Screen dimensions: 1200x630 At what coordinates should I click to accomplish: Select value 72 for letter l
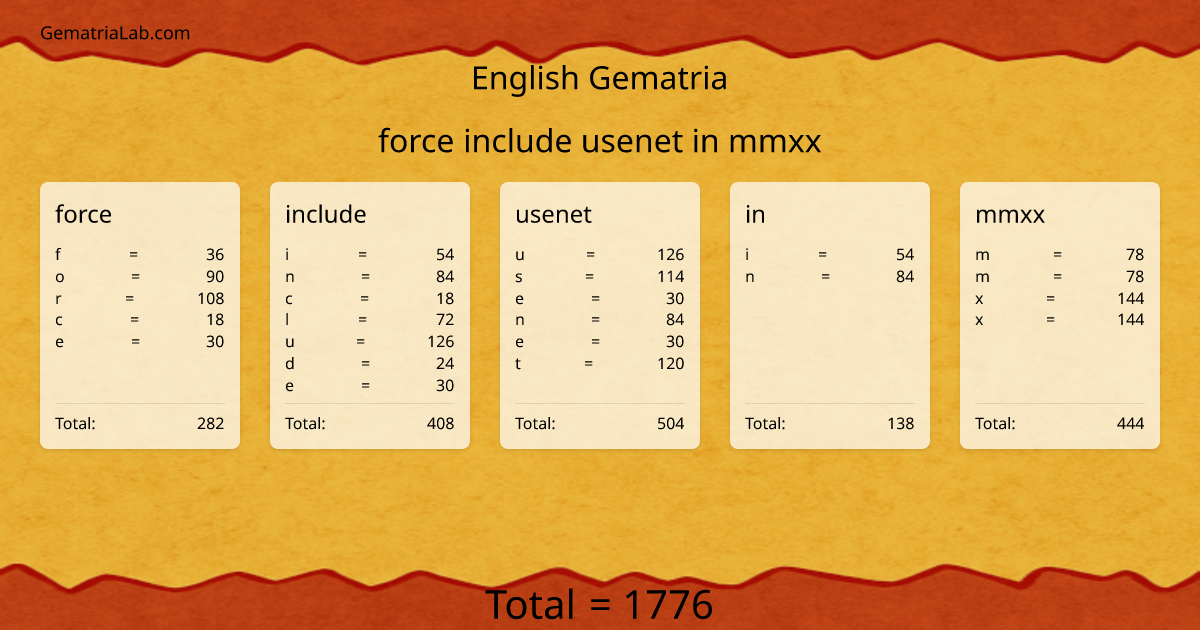(x=445, y=320)
